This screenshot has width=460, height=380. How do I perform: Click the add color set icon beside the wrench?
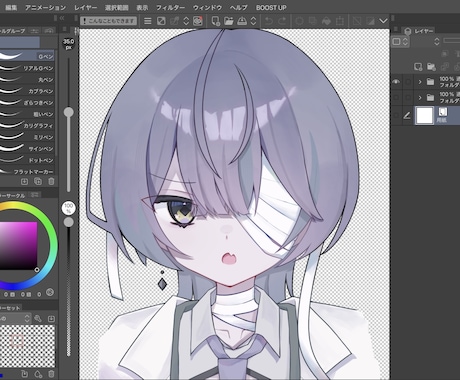click(51, 319)
